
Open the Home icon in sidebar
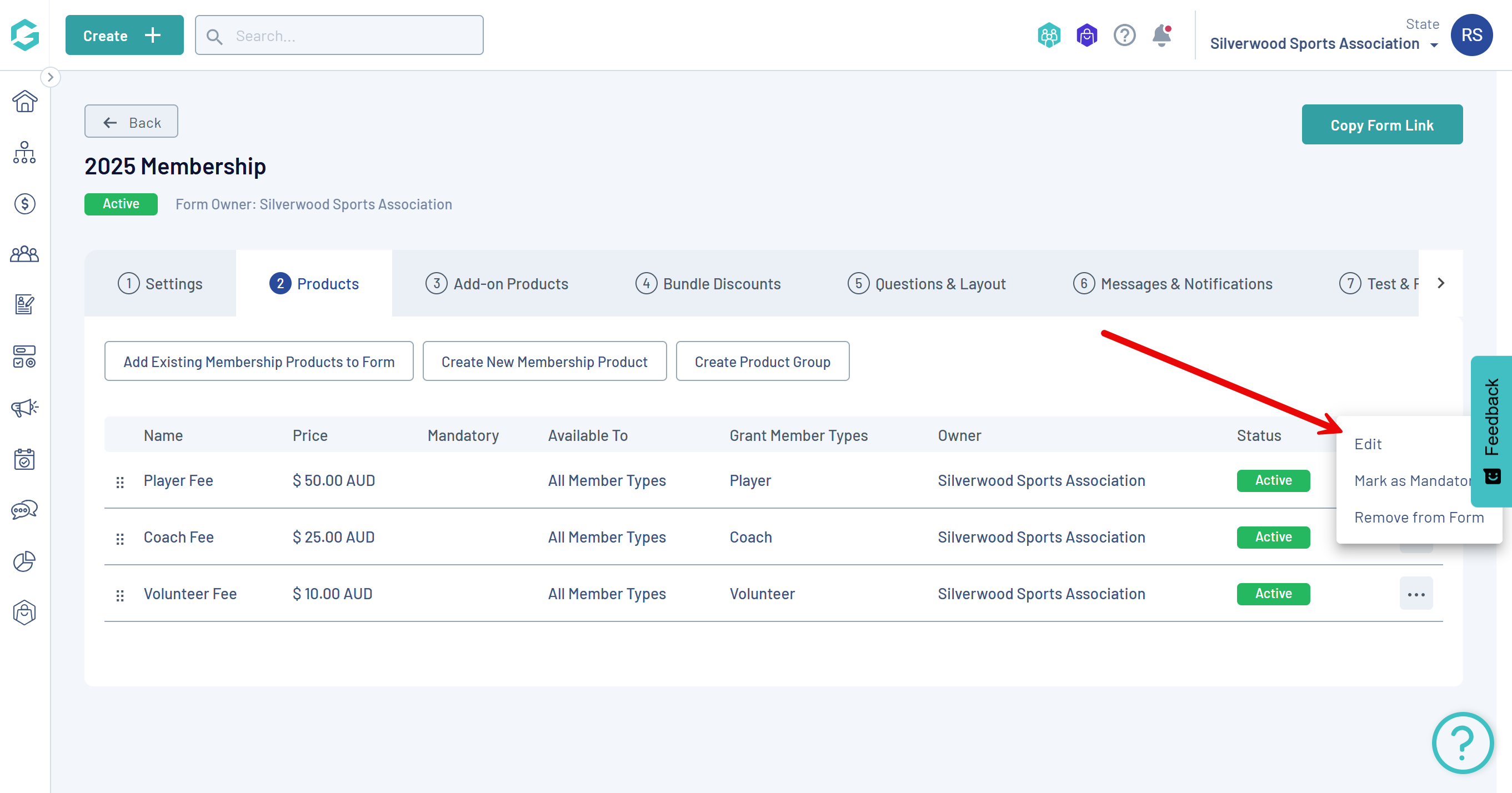point(24,102)
